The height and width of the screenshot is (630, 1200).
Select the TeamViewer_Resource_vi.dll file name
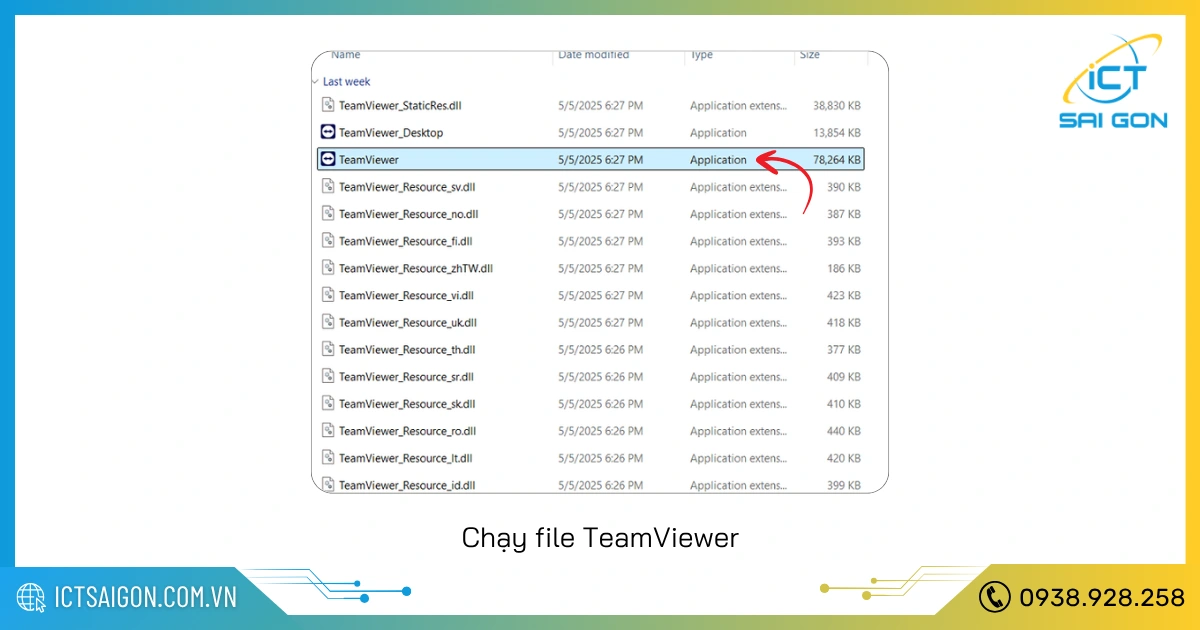click(x=406, y=295)
